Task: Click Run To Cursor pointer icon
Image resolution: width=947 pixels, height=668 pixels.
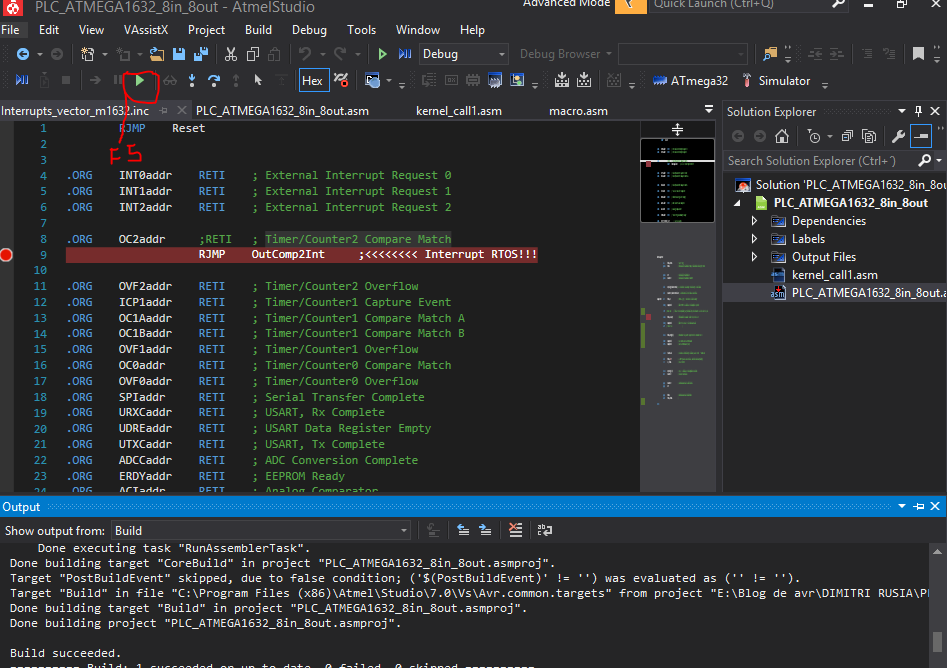Action: pyautogui.click(x=258, y=80)
